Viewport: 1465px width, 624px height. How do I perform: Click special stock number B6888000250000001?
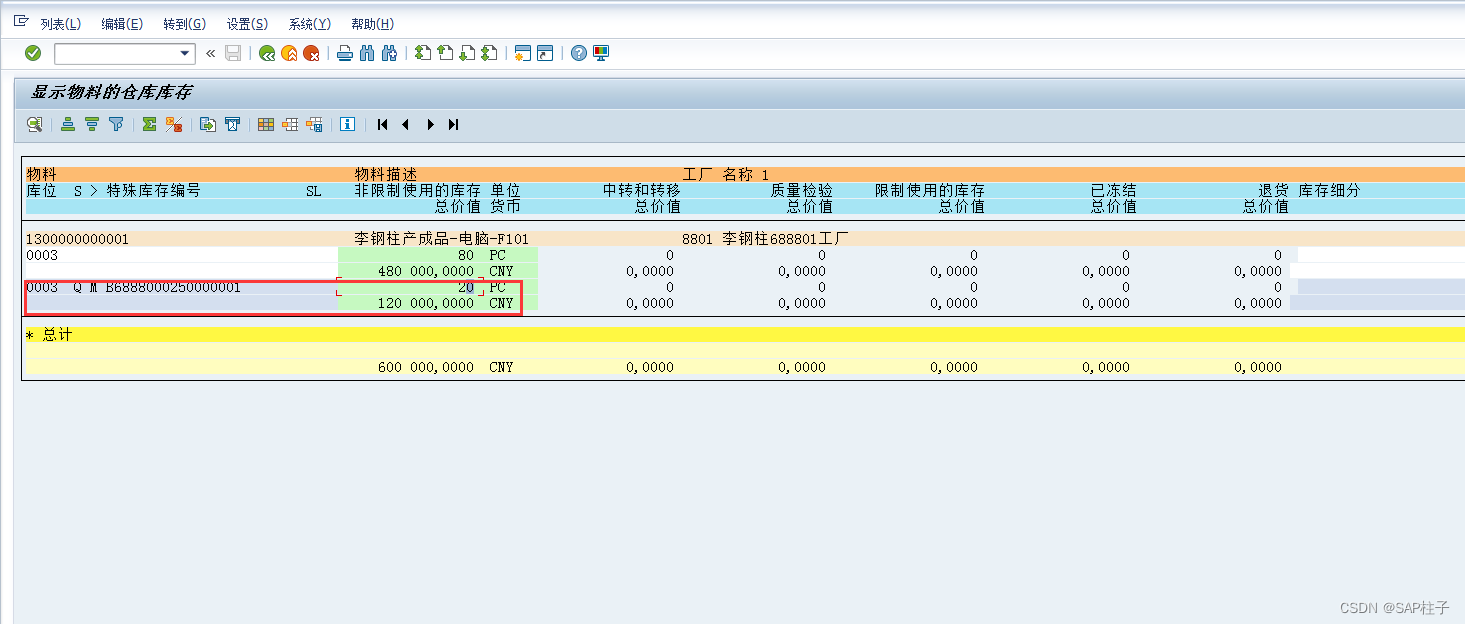pyautogui.click(x=173, y=287)
